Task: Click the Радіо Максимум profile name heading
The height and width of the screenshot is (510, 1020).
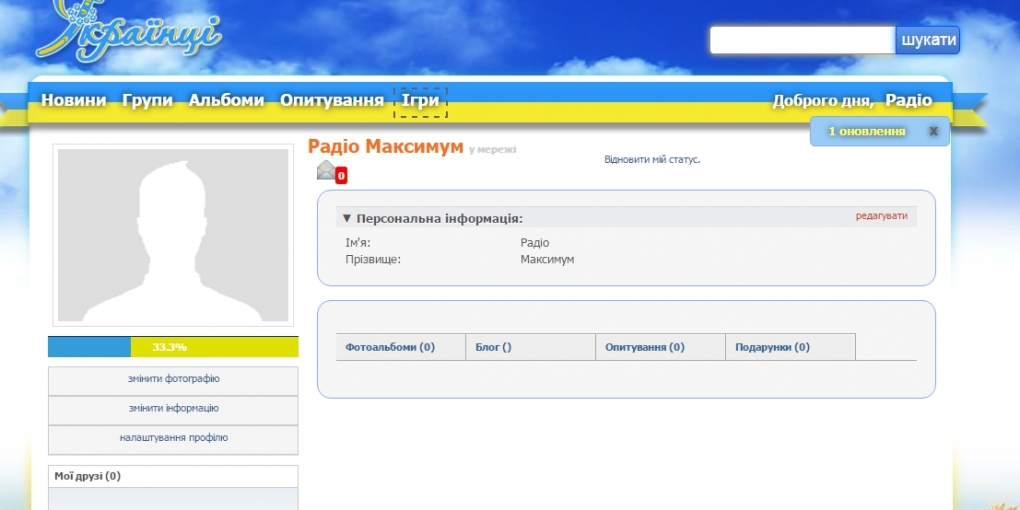Action: click(x=386, y=147)
